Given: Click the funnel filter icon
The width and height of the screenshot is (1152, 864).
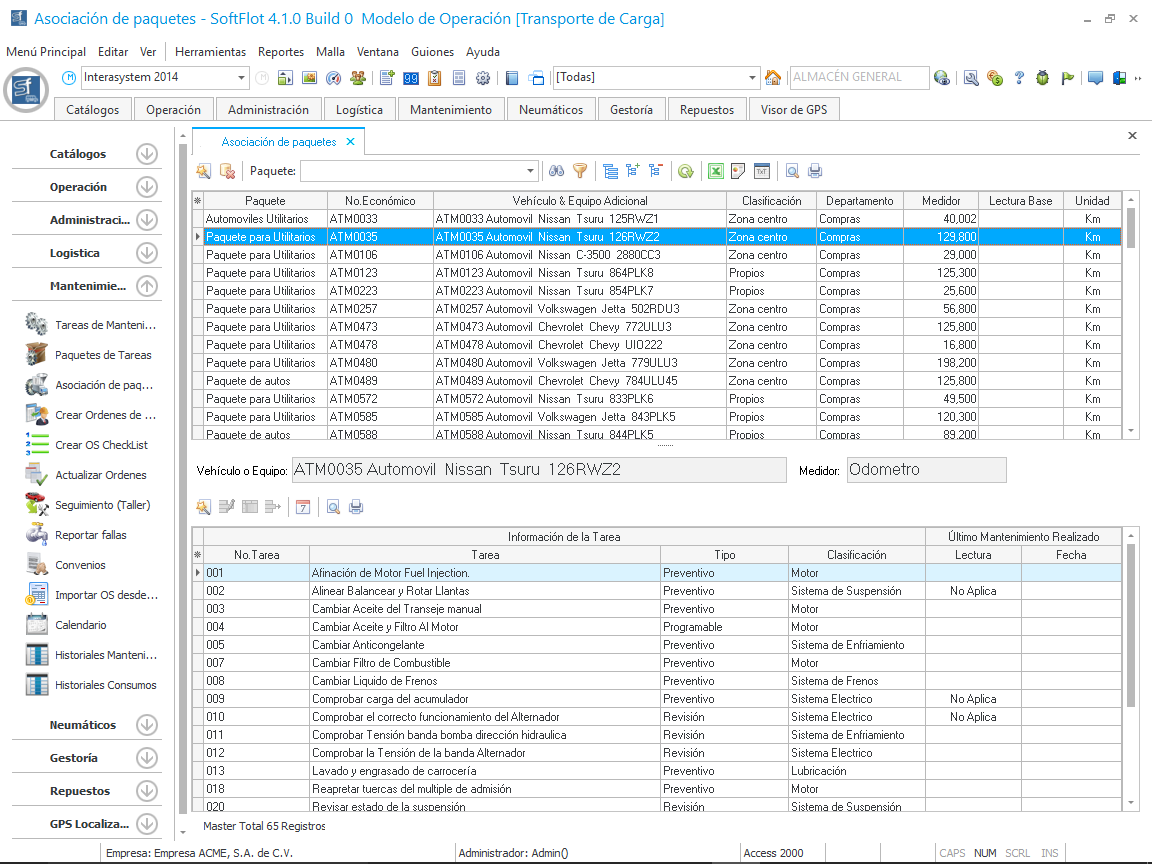Looking at the screenshot, I should 580,171.
